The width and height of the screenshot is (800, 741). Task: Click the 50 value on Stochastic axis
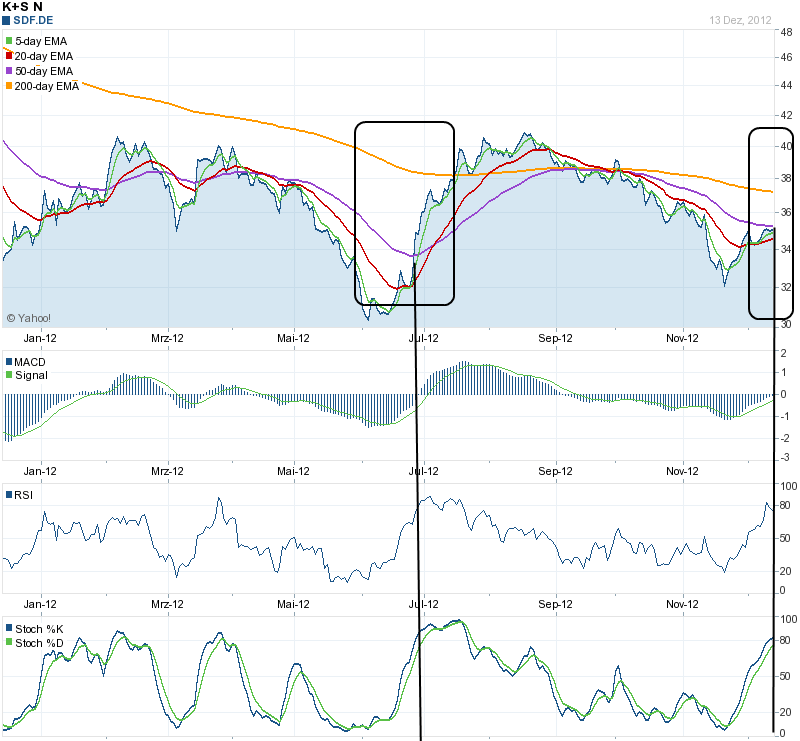785,676
